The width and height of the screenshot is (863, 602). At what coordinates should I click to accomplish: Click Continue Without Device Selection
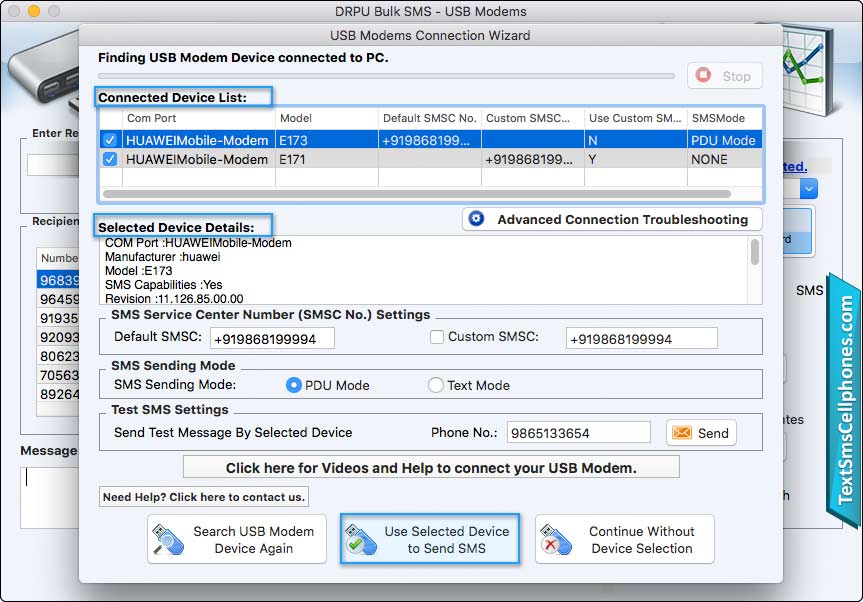coord(625,539)
